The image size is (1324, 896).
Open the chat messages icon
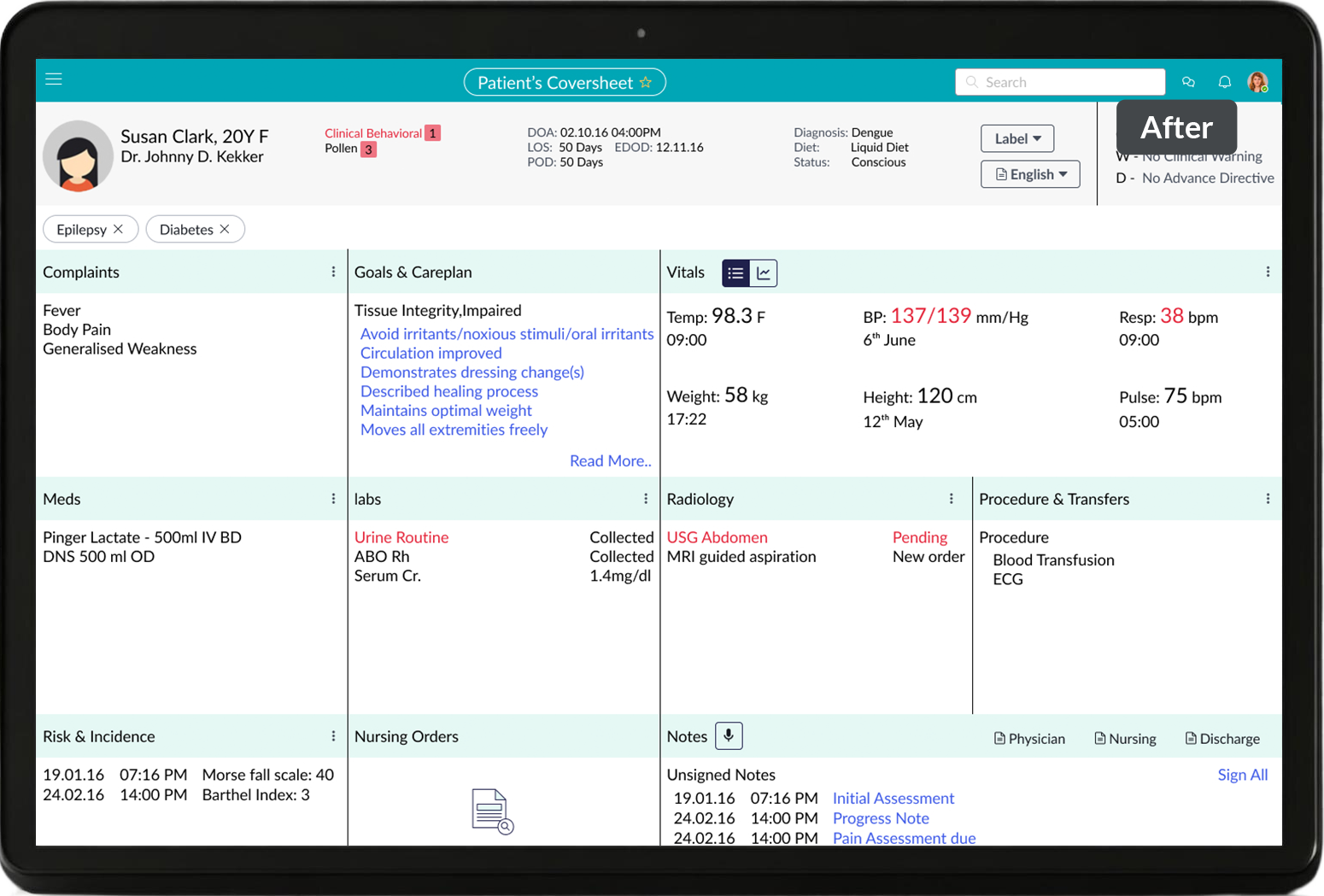[1188, 82]
